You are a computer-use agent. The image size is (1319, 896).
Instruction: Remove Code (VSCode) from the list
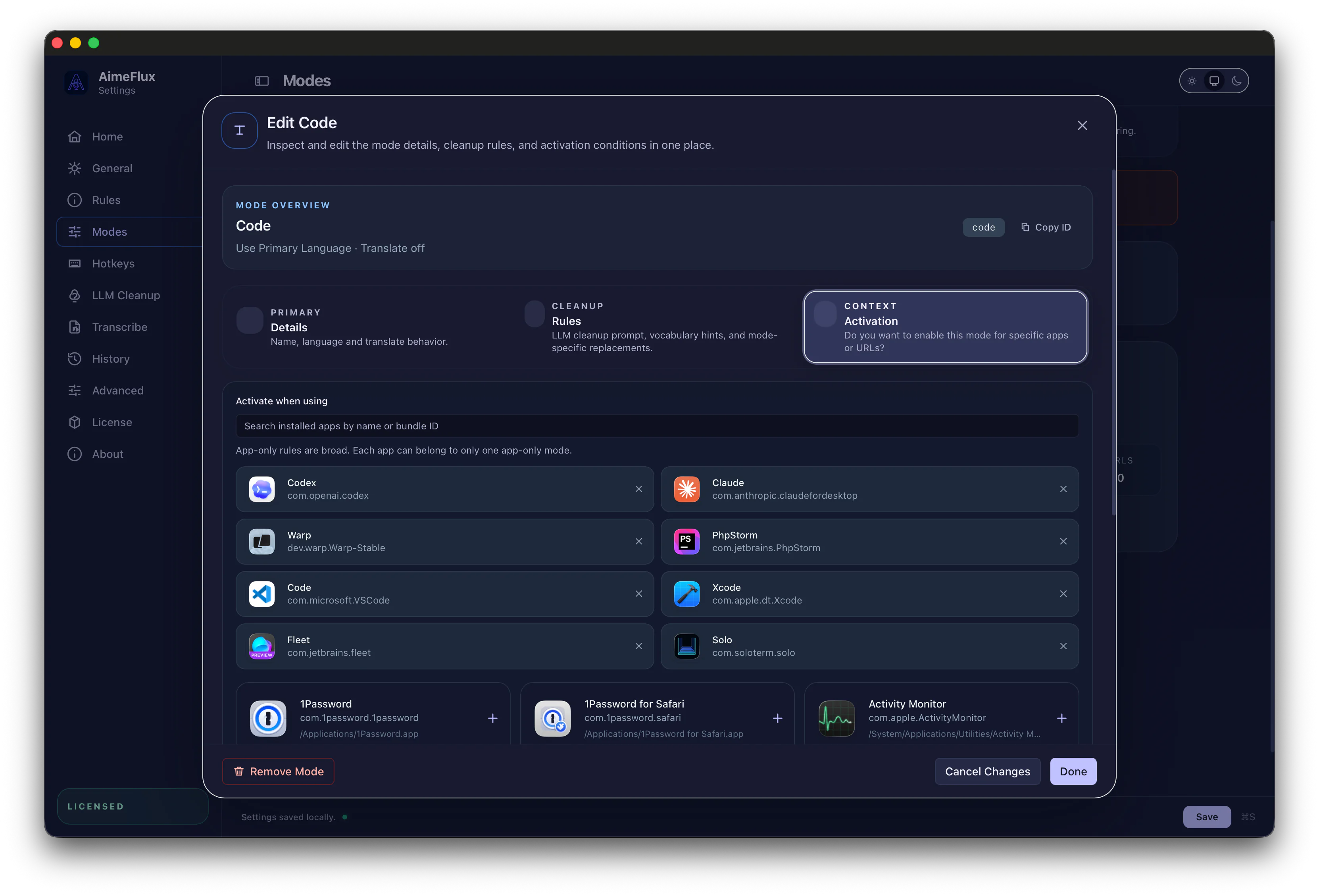[x=638, y=594]
